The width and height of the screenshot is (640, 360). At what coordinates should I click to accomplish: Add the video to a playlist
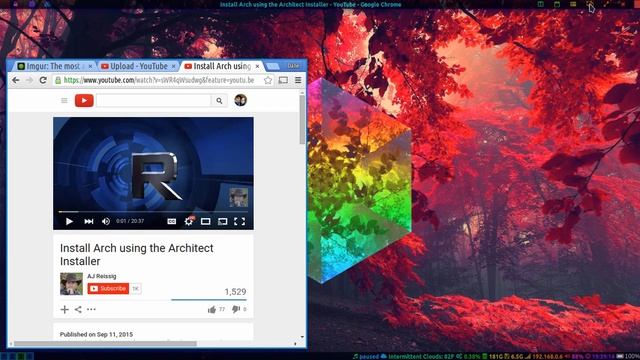click(x=64, y=309)
